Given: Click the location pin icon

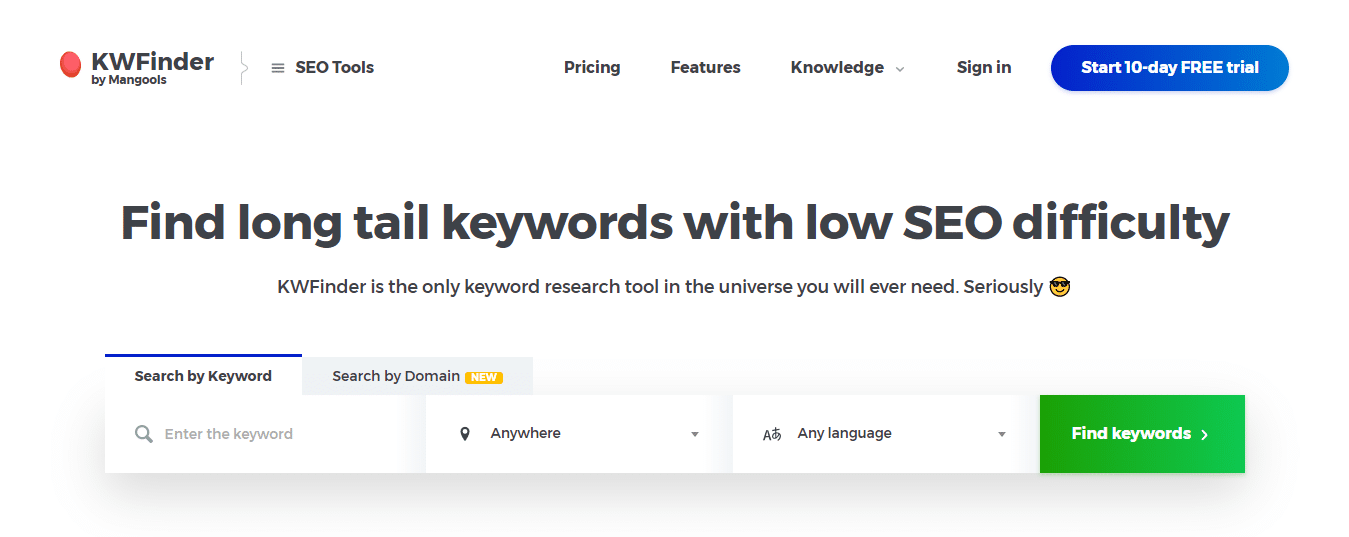Looking at the screenshot, I should tap(465, 434).
